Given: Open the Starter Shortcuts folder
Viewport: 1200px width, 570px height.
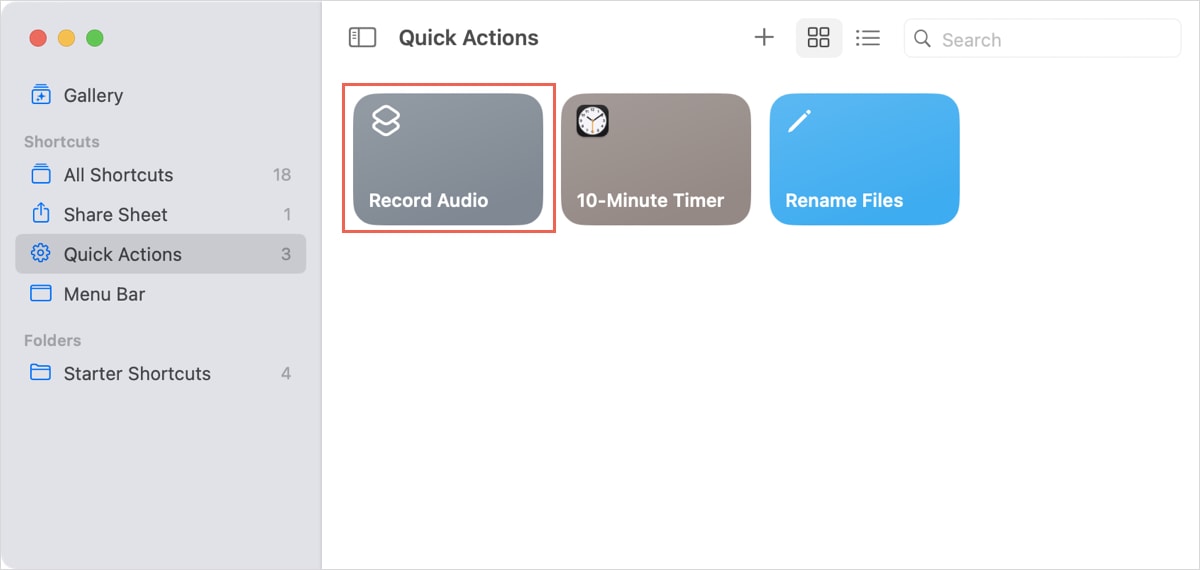Looking at the screenshot, I should tap(160, 373).
